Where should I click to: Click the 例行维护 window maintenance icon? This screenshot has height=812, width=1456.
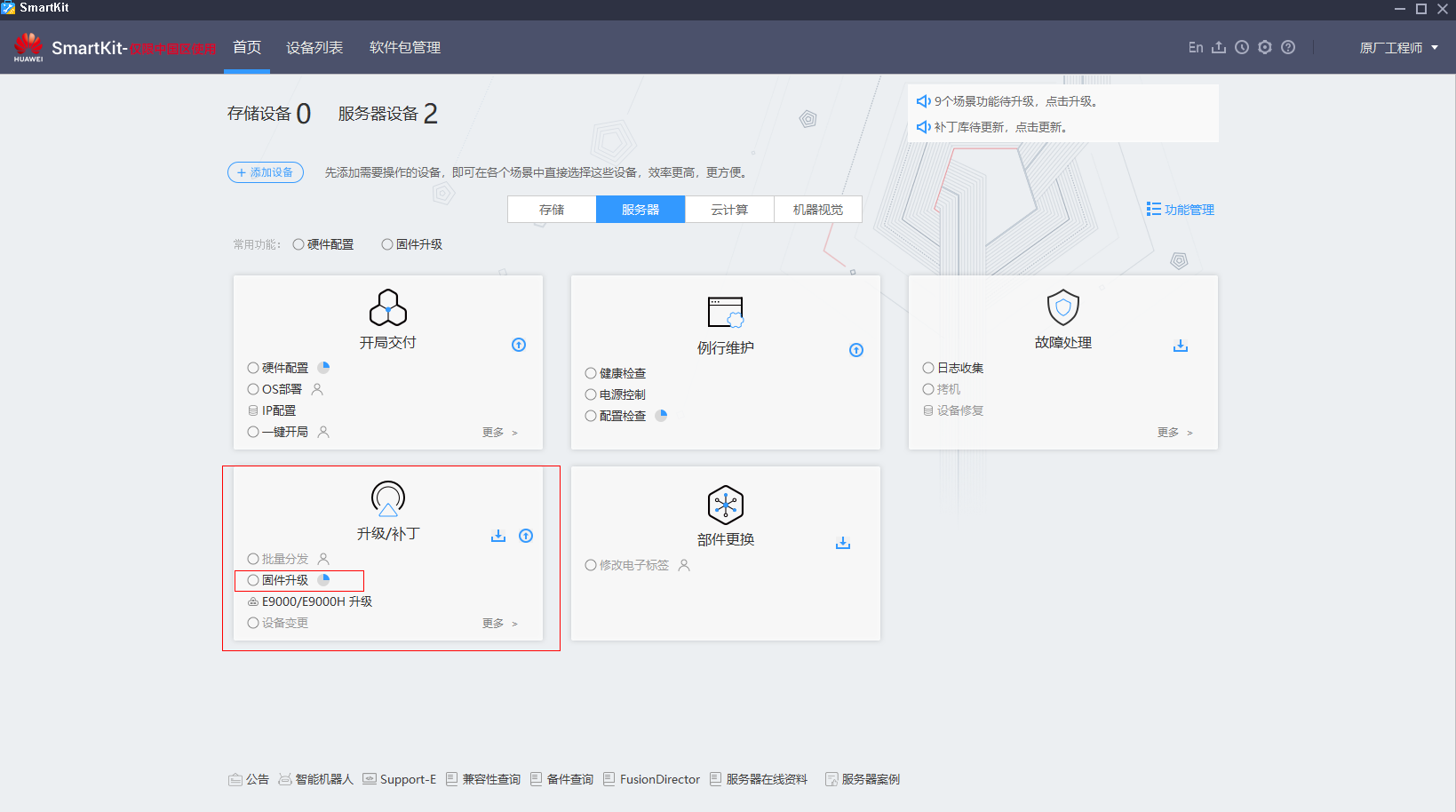tap(726, 313)
